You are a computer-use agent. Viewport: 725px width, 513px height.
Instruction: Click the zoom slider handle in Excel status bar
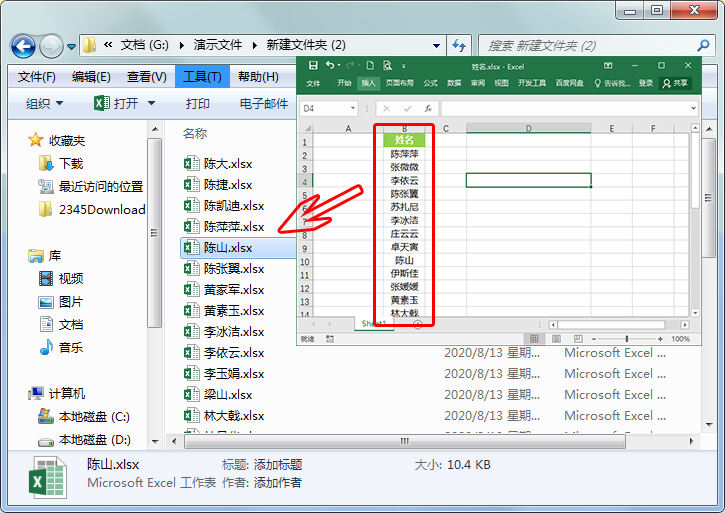tap(627, 339)
